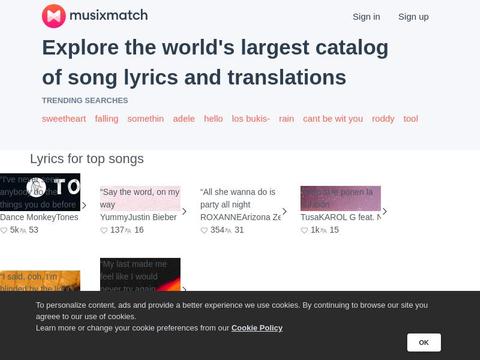Viewport: 480px width, 360px height.
Task: Click translations icon on Yummy card
Action: coord(128,231)
